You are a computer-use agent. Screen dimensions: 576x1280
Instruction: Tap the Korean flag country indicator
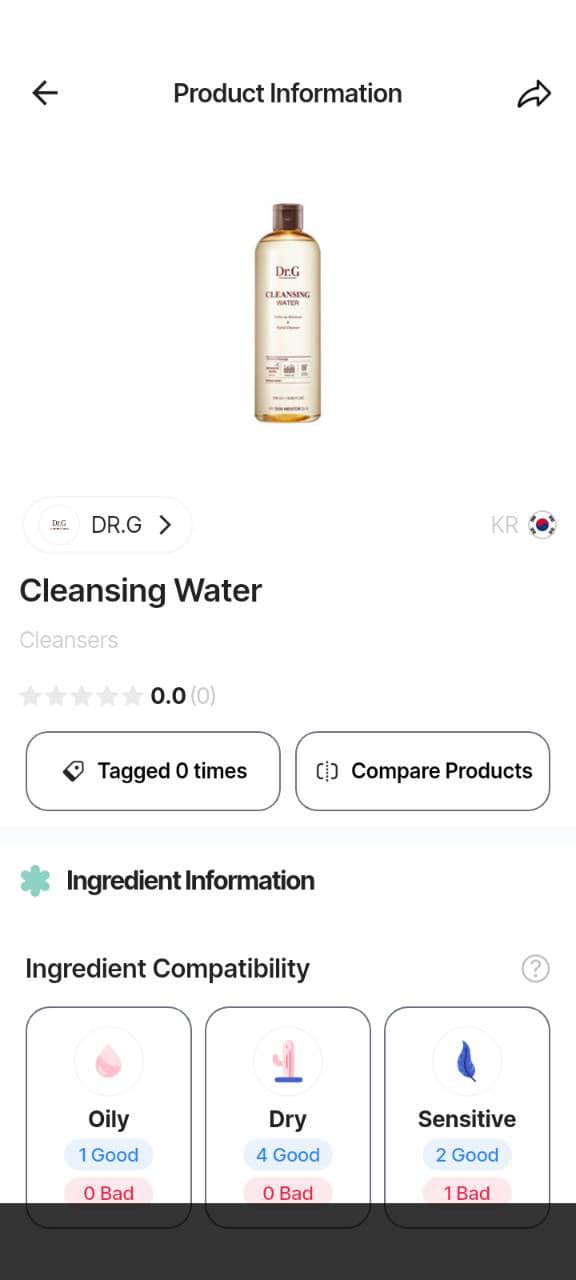tap(541, 524)
